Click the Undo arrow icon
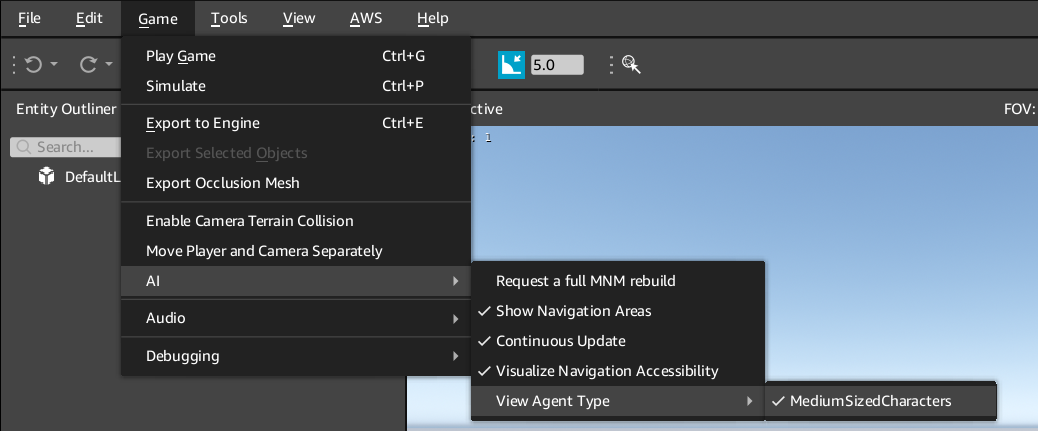The width and height of the screenshot is (1038, 431). coord(33,64)
